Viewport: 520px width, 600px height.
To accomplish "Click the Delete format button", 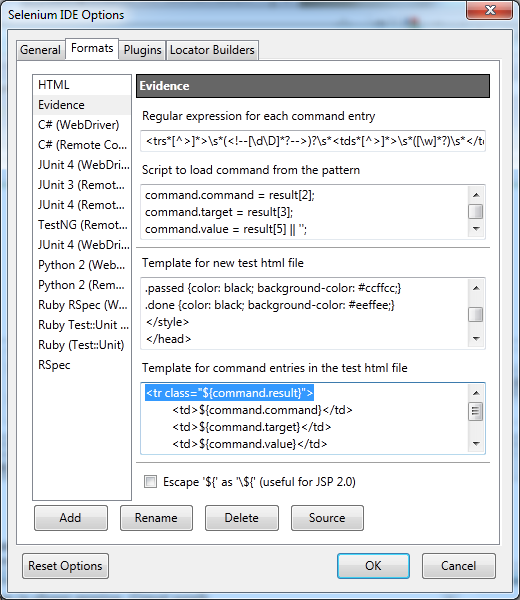I will 242,518.
